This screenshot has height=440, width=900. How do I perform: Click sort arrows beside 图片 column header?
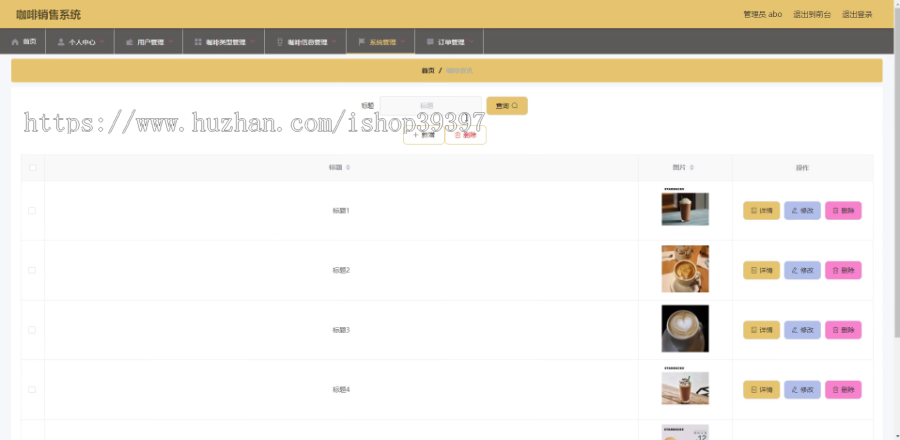(692, 168)
